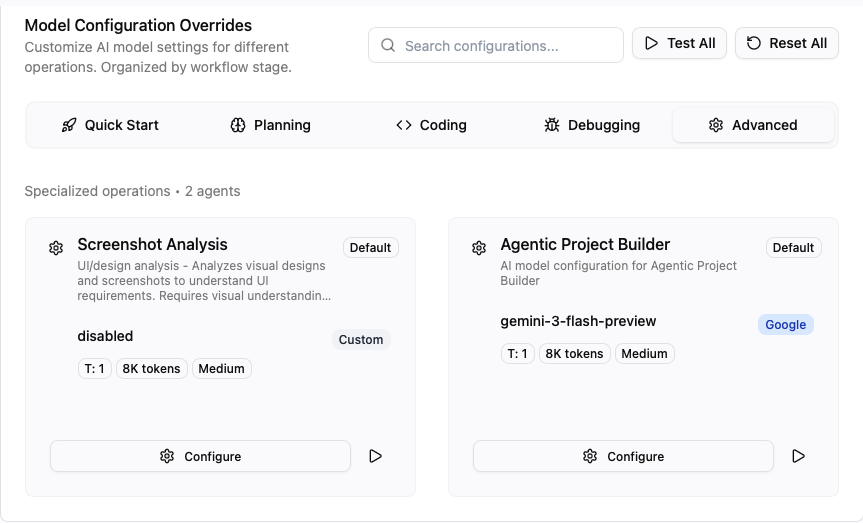Image resolution: width=863 pixels, height=523 pixels.
Task: Click the Custom badge on Screenshot Analysis
Action: tap(361, 340)
